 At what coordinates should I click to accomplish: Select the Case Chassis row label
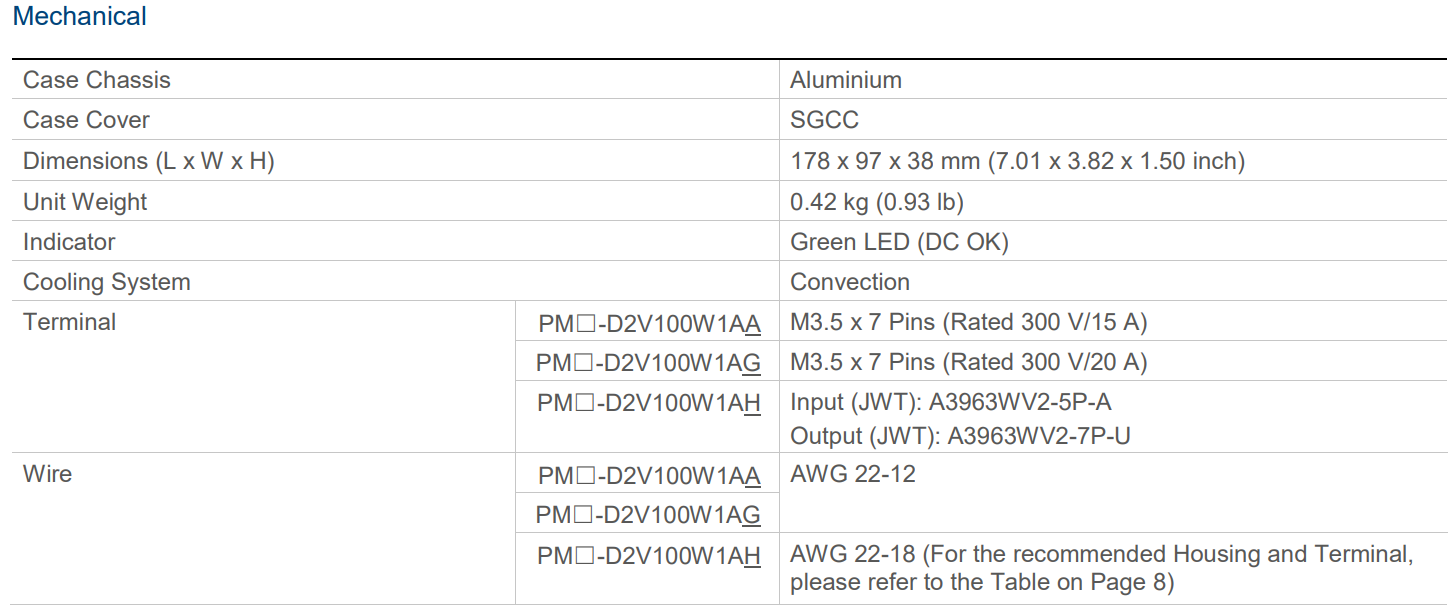pyautogui.click(x=97, y=80)
